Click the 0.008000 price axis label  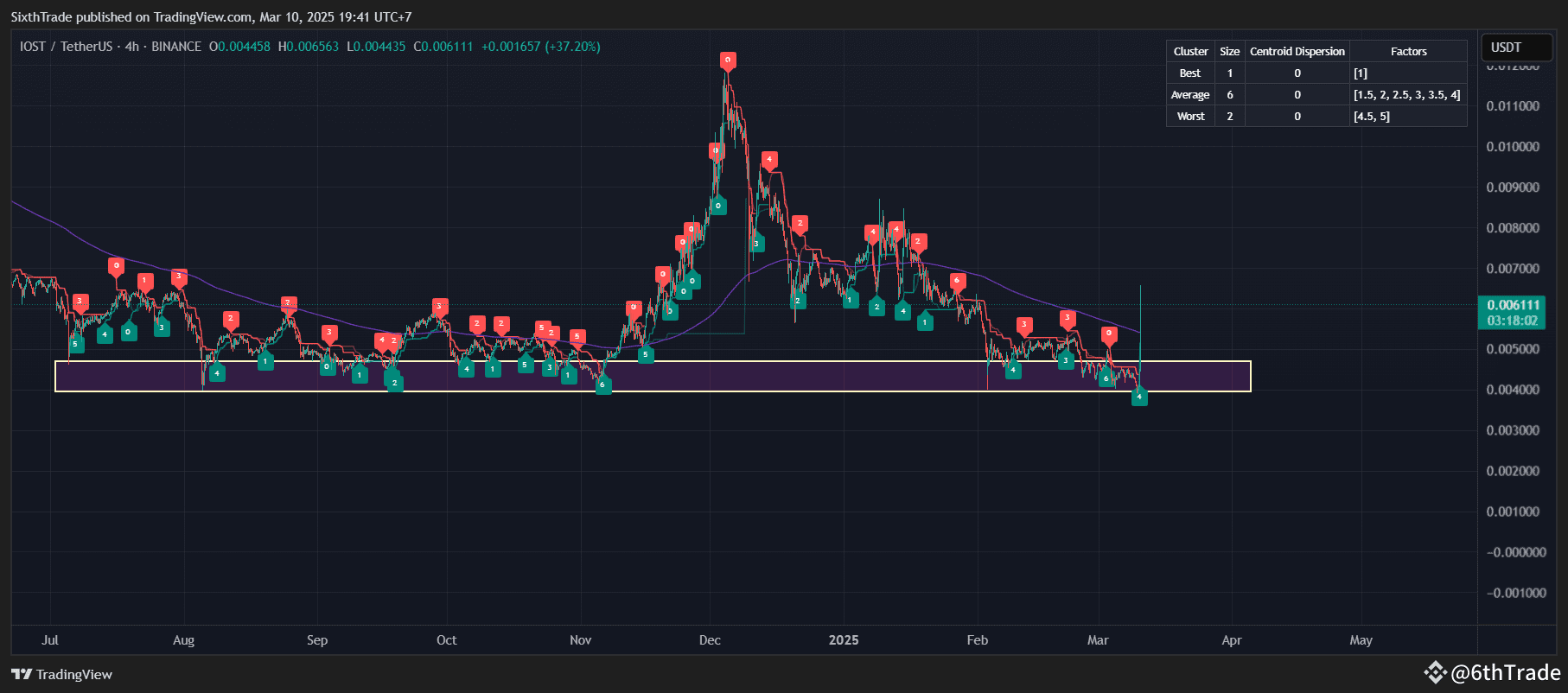point(1513,228)
